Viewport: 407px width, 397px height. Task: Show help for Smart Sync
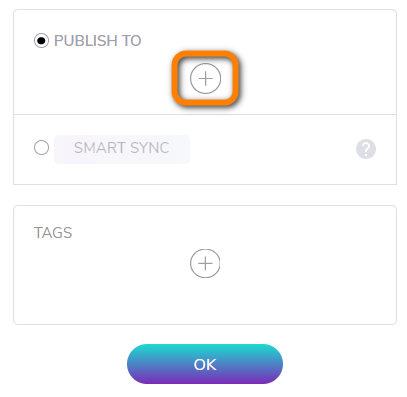(x=366, y=149)
